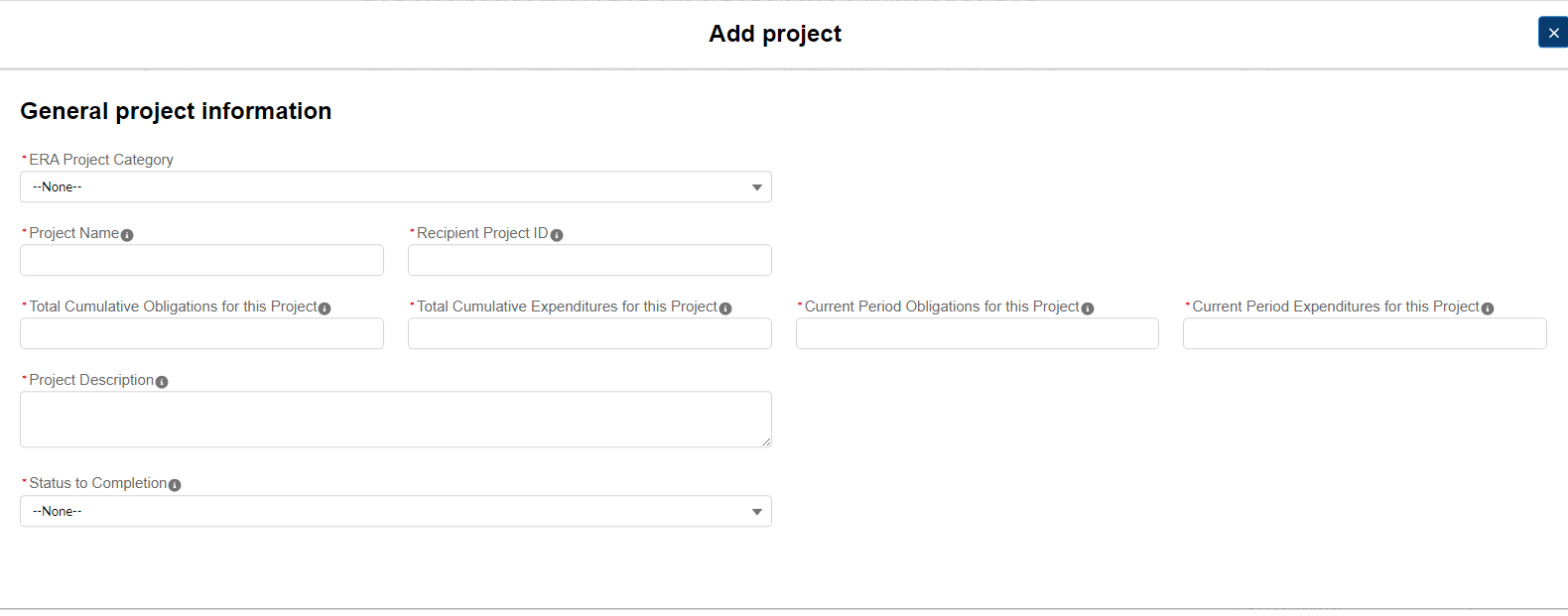The width and height of the screenshot is (1568, 616).
Task: Click info icon beside Recipient Project ID
Action: point(557,235)
